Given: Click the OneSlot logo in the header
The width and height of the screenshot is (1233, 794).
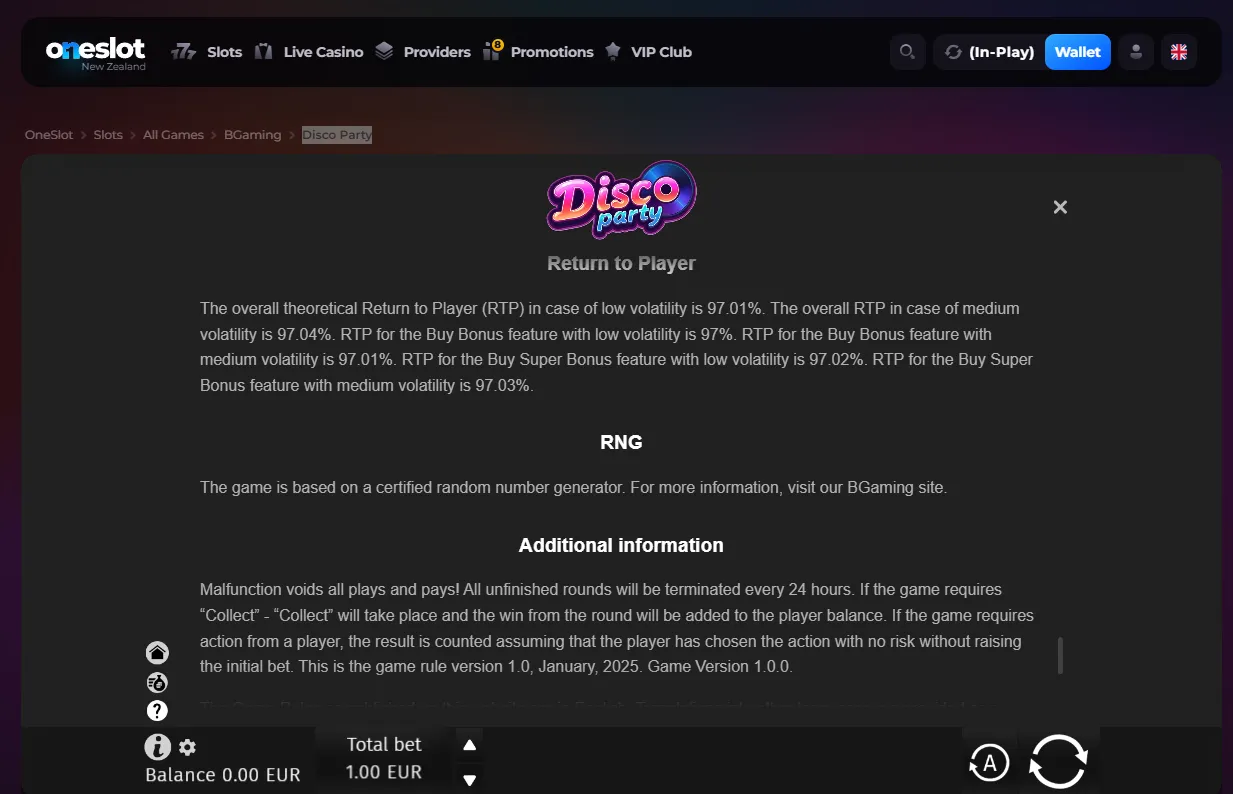Looking at the screenshot, I should click(96, 53).
